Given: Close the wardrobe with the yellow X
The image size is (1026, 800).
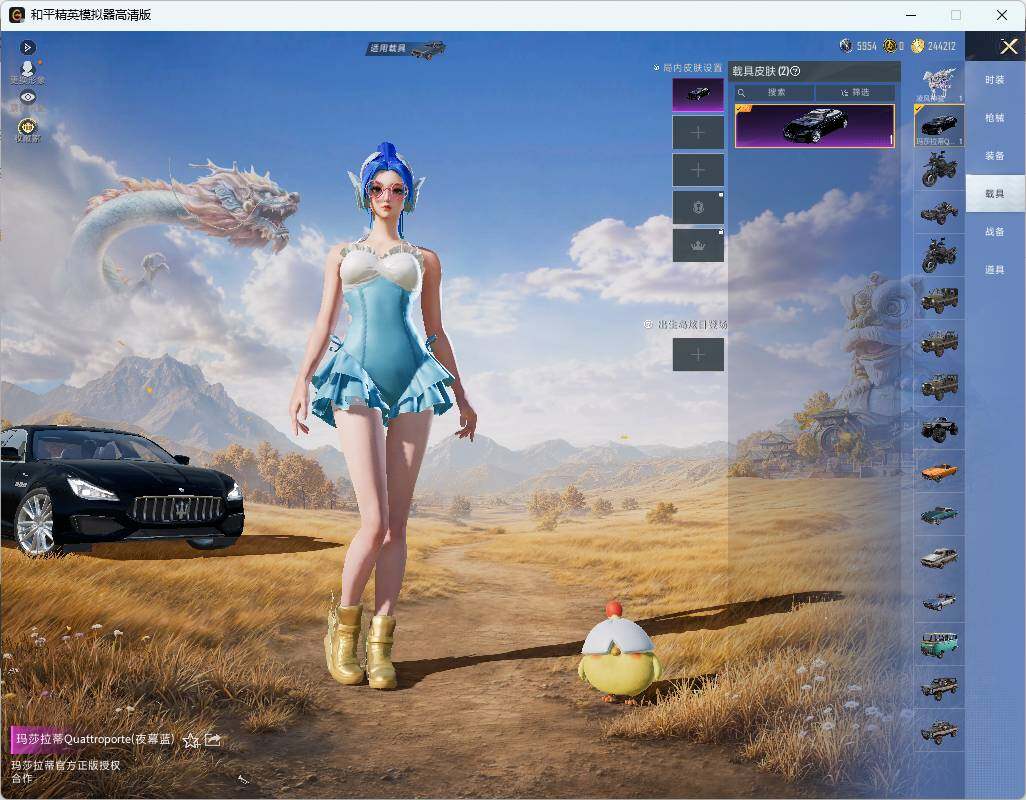Looking at the screenshot, I should pyautogui.click(x=1008, y=46).
